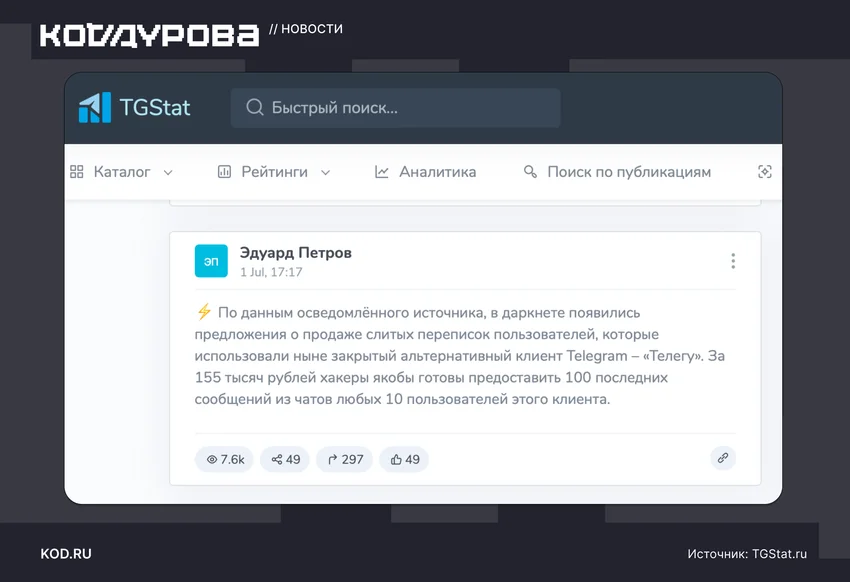
Task: Click the post text mentioning «Телегу»
Action: click(x=459, y=356)
